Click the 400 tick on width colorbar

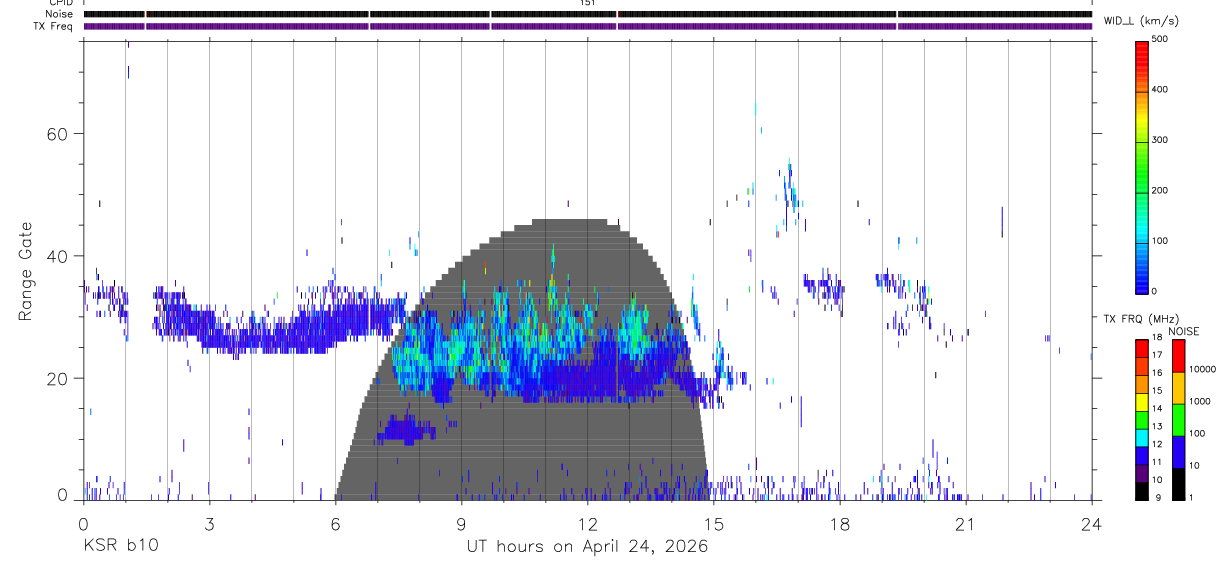[1161, 89]
